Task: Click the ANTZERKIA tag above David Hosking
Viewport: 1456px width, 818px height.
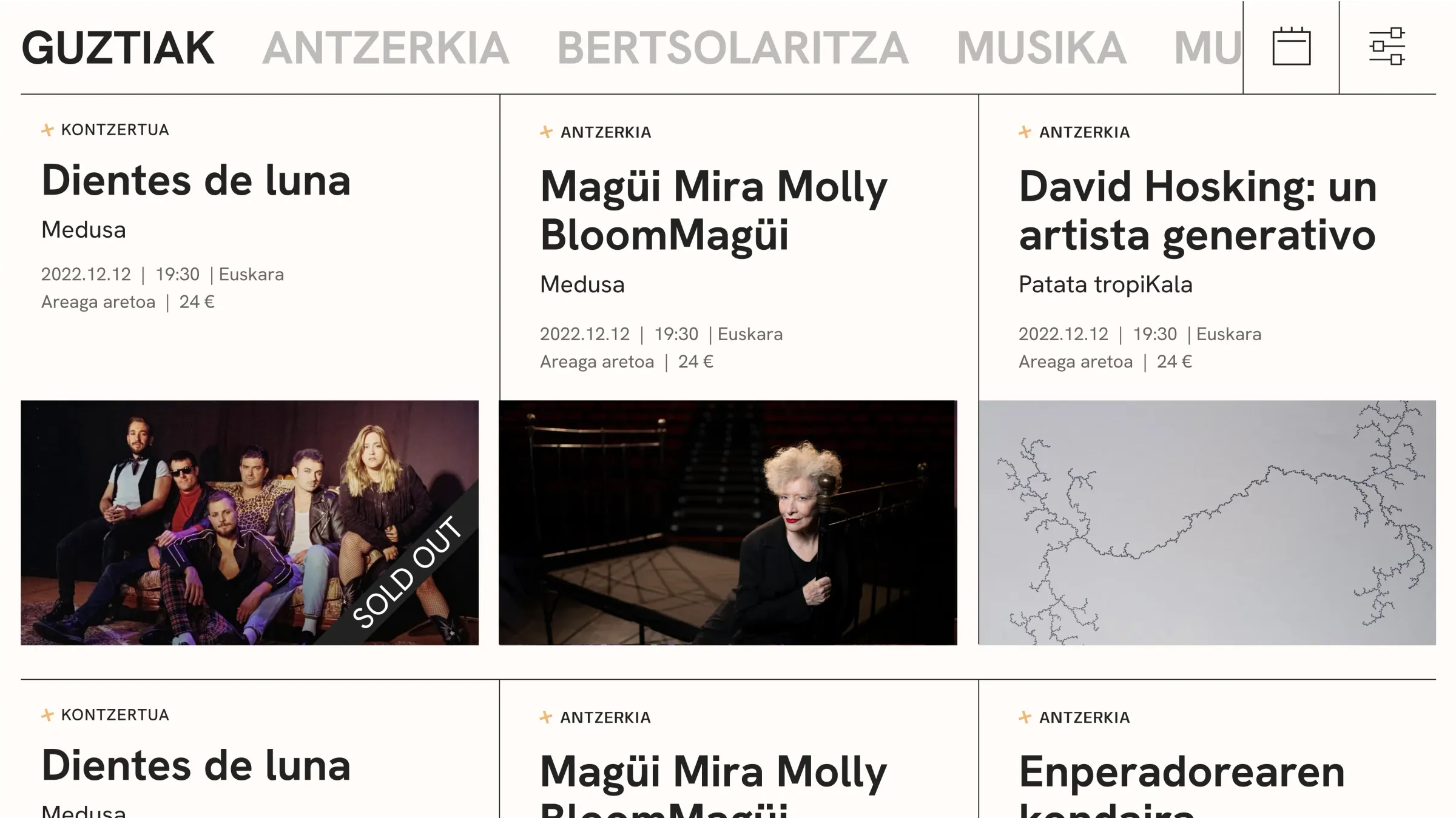Action: pos(1084,132)
